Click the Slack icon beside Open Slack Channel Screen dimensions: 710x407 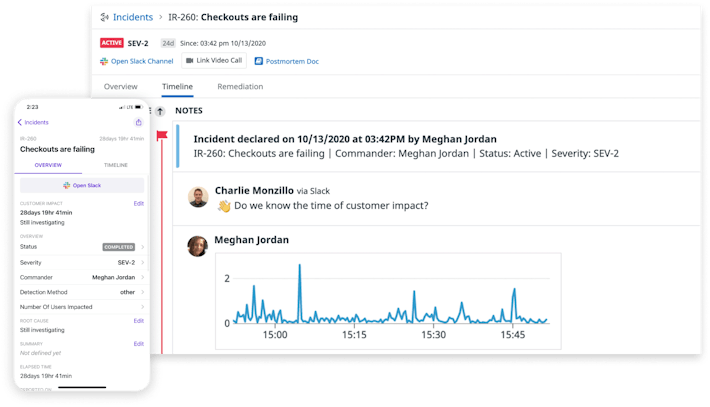(104, 61)
